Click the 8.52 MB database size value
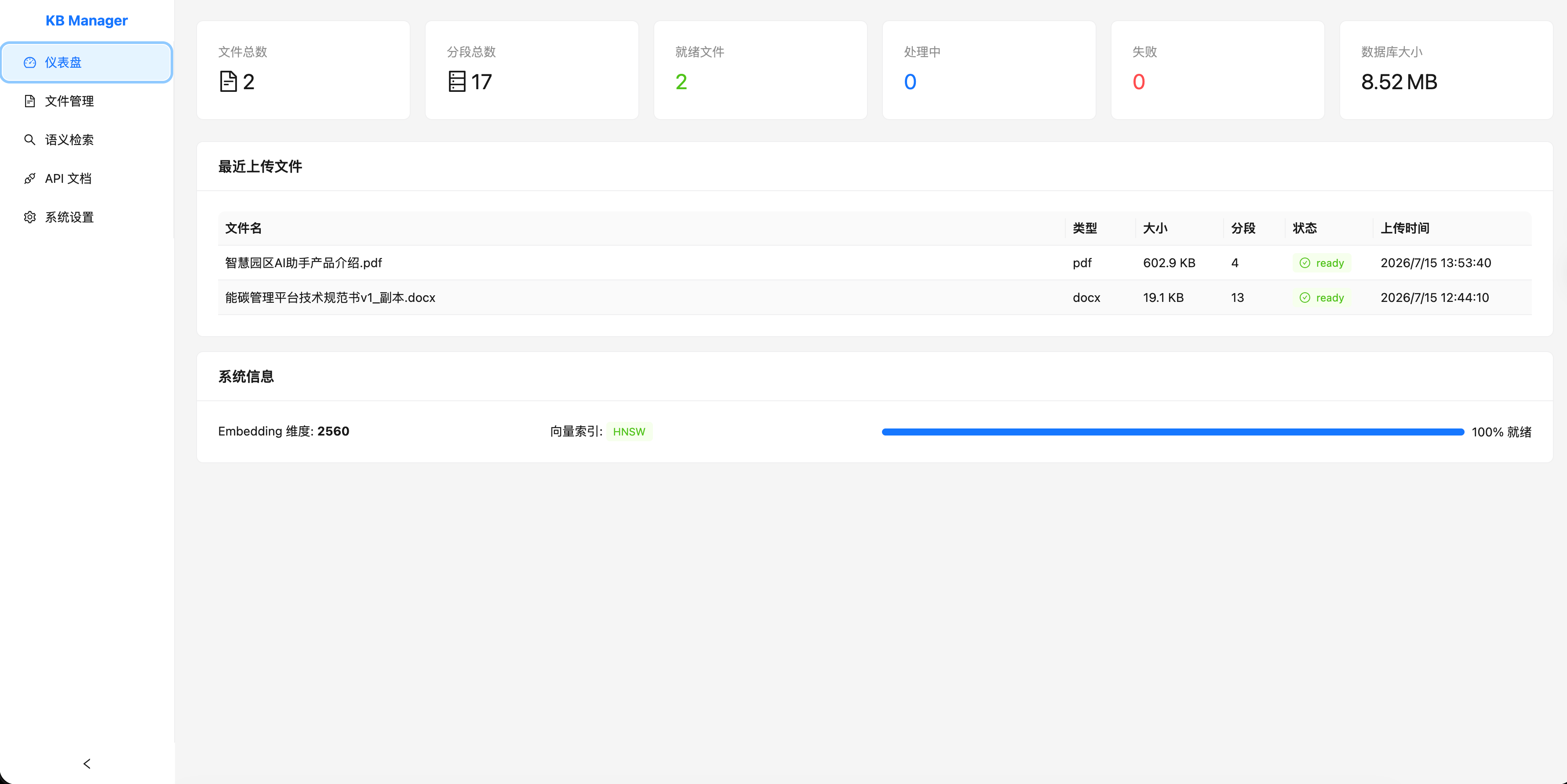The height and width of the screenshot is (784, 1567). pyautogui.click(x=1399, y=81)
